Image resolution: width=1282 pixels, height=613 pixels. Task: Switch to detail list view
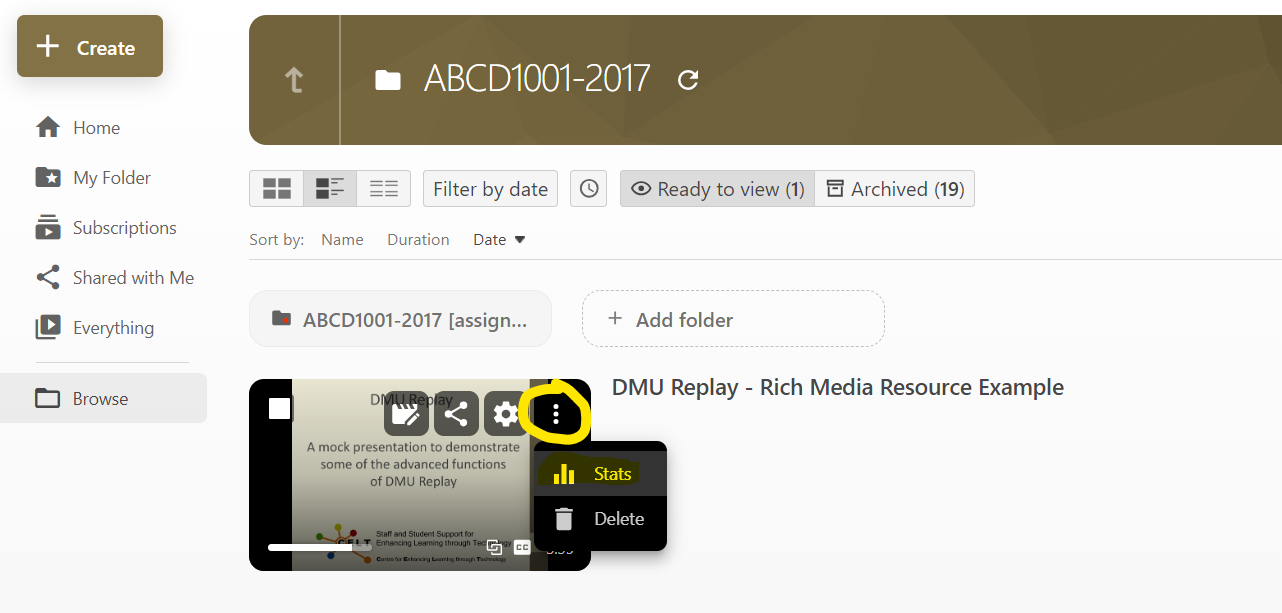[x=330, y=188]
